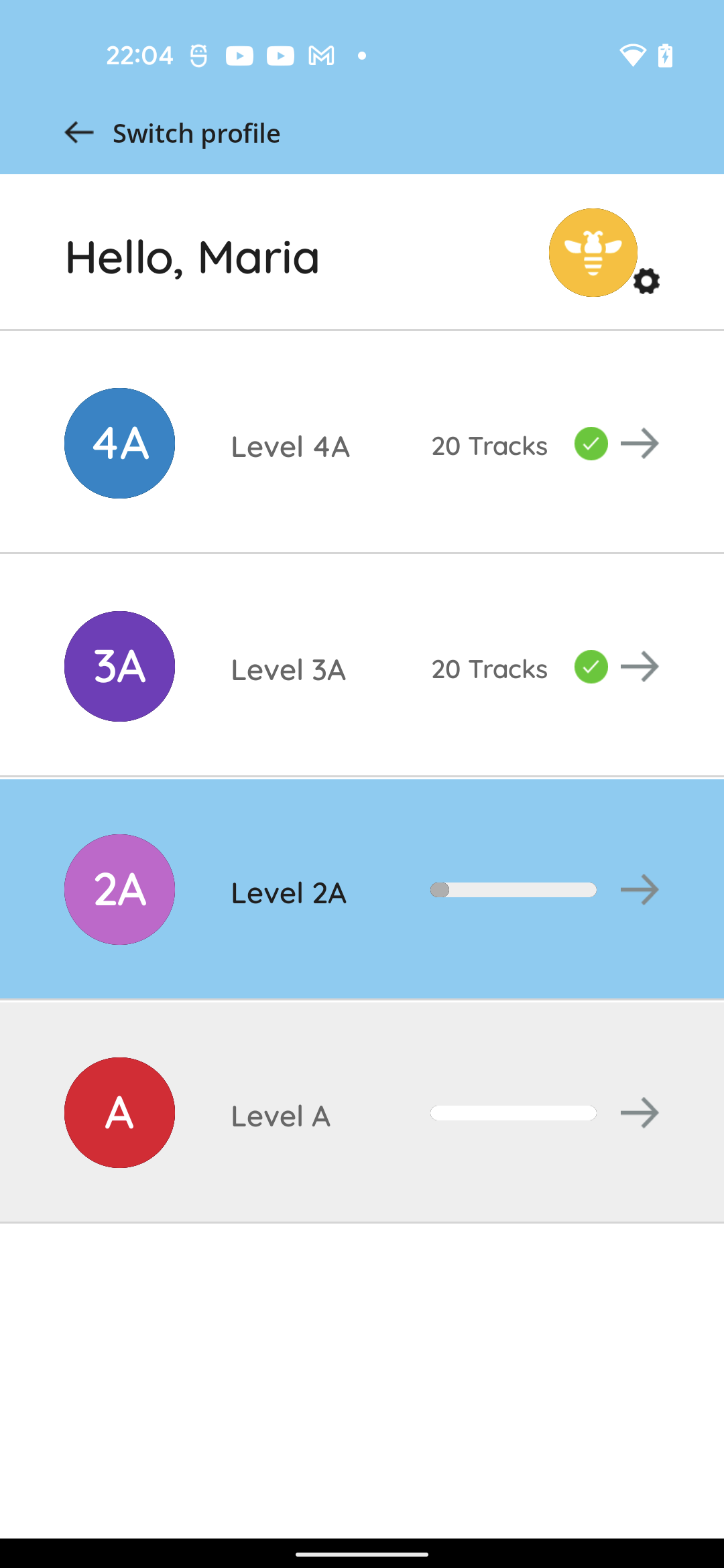Open the bee profile avatar

(593, 253)
